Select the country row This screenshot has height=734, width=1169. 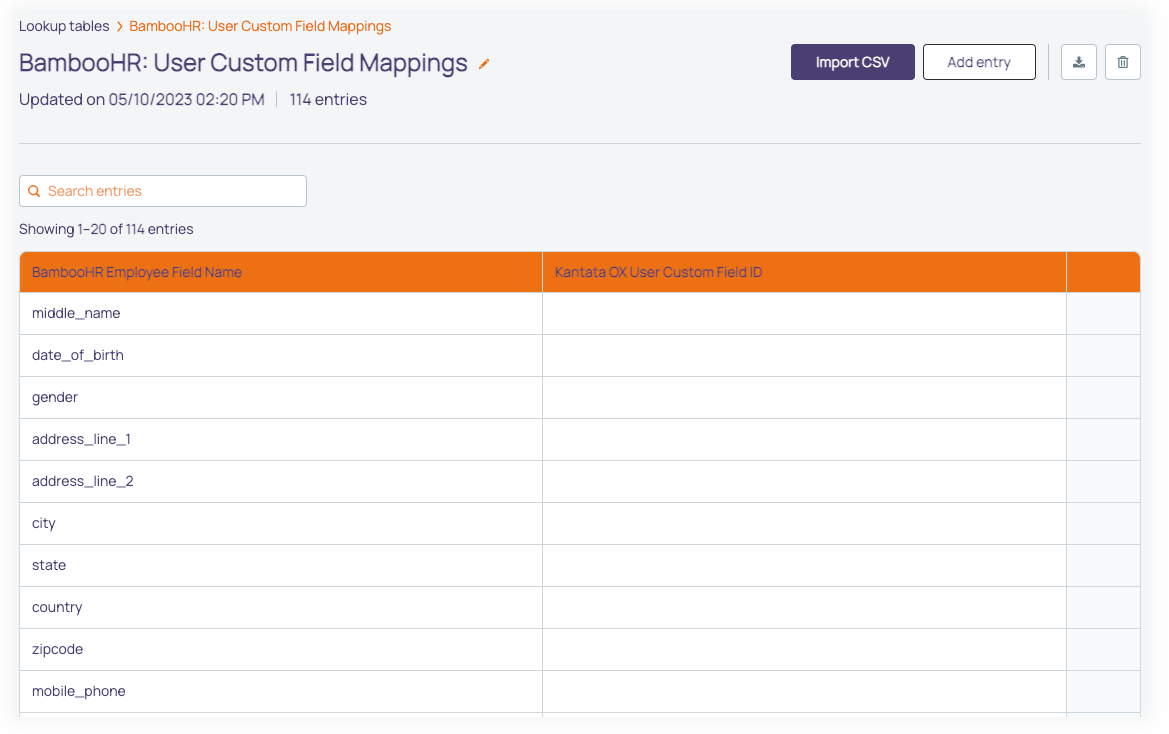coord(579,607)
